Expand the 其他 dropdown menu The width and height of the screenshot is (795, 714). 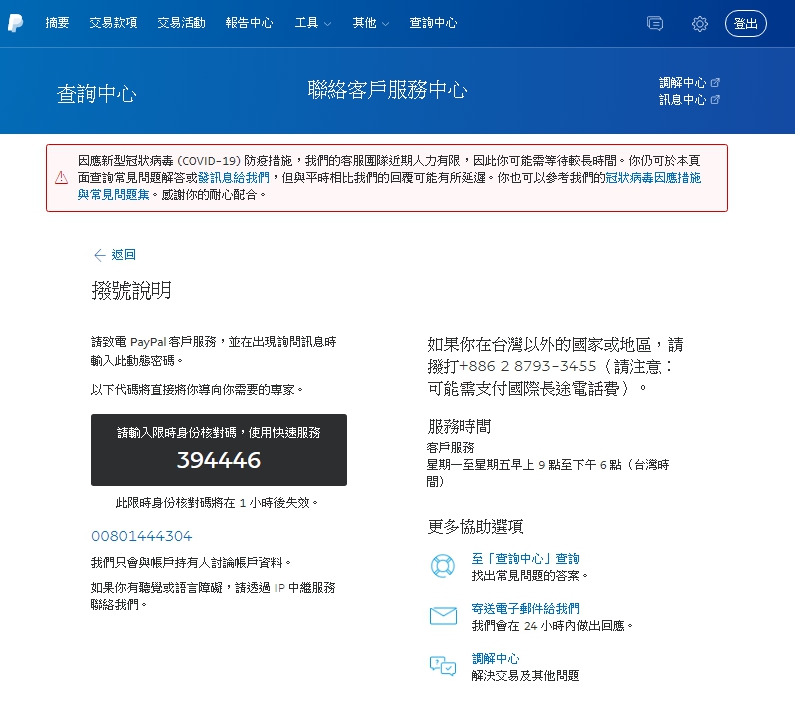pos(370,23)
